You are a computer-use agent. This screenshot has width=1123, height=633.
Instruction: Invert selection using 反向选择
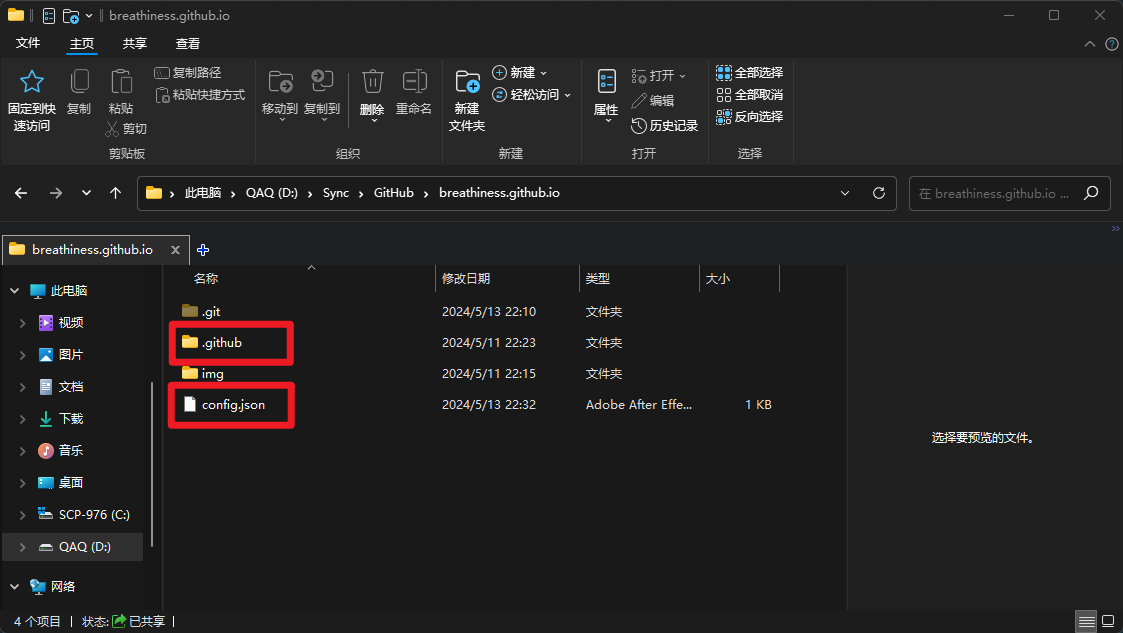(751, 116)
